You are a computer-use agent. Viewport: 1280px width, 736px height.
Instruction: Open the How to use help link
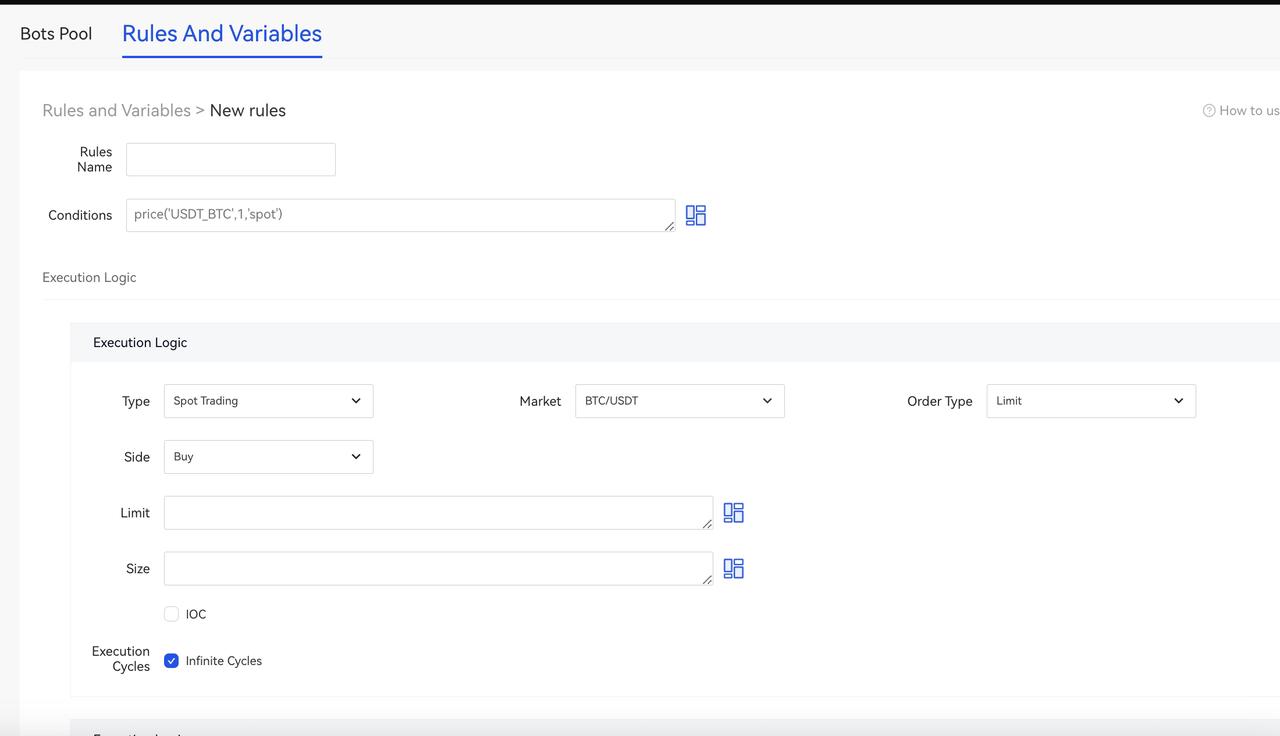pos(1248,111)
